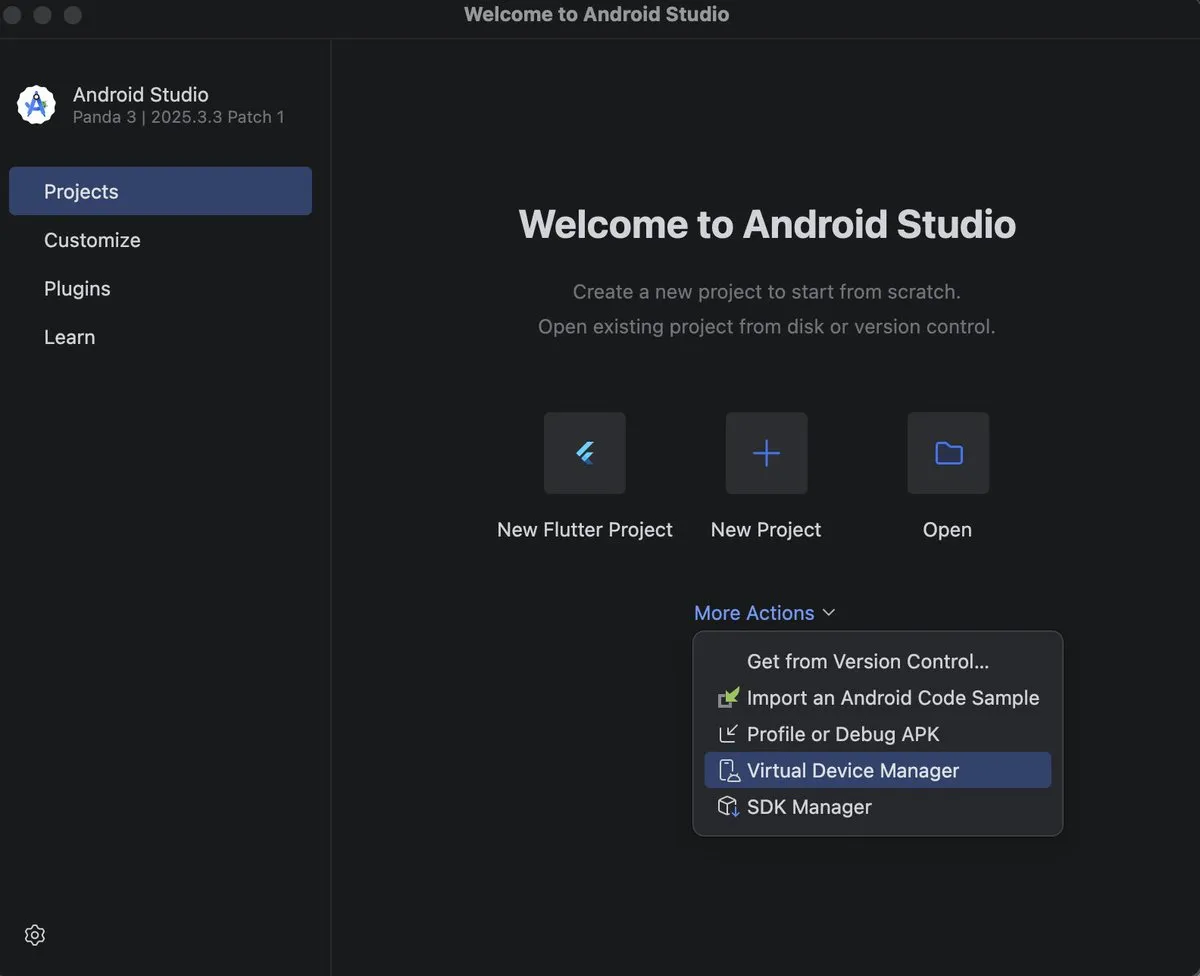1200x976 pixels.
Task: Click the Import an Android Code Sample icon
Action: (729, 698)
